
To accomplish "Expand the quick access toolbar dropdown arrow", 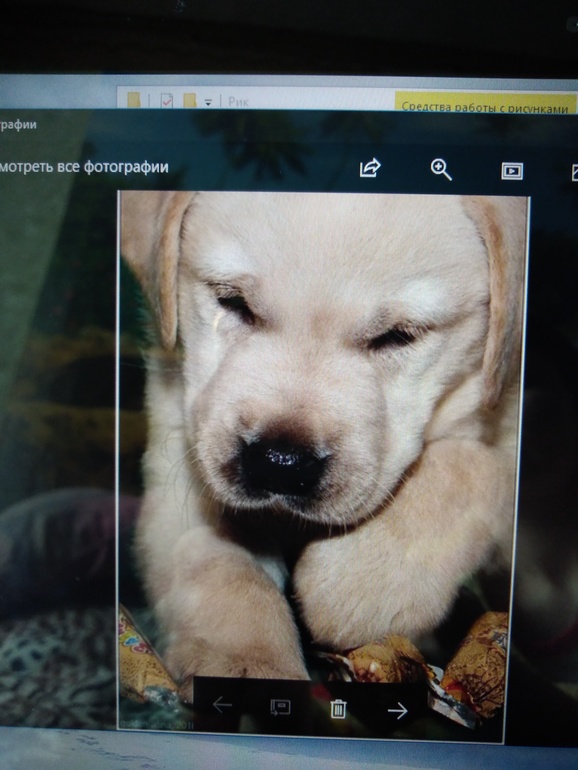I will point(208,102).
